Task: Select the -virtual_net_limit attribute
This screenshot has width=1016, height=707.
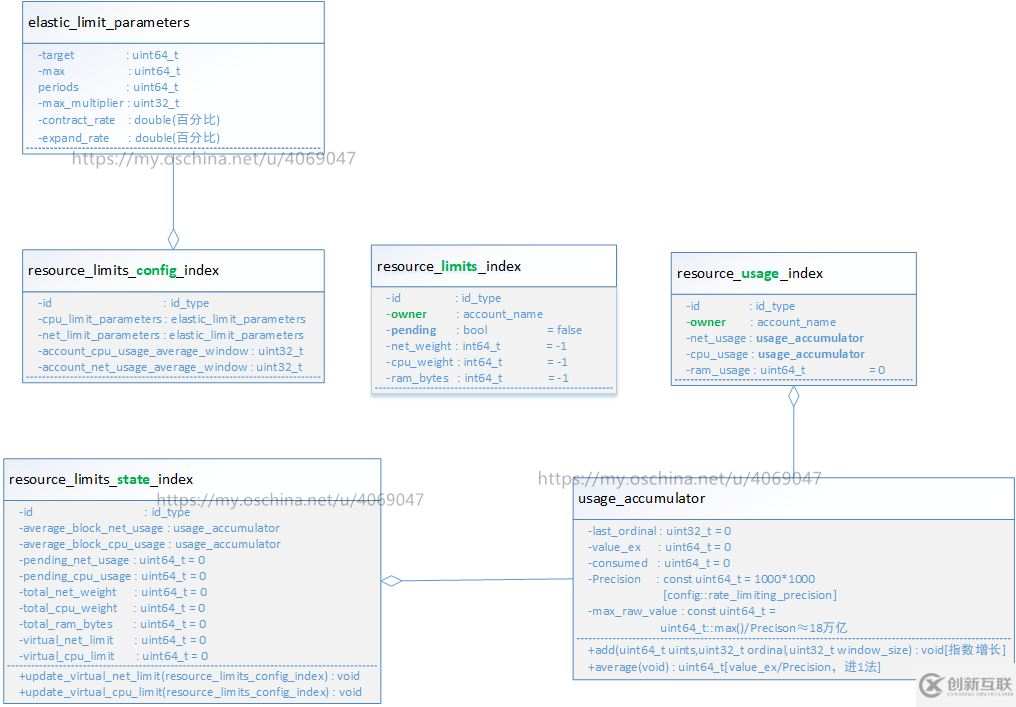Action: pyautogui.click(x=113, y=640)
